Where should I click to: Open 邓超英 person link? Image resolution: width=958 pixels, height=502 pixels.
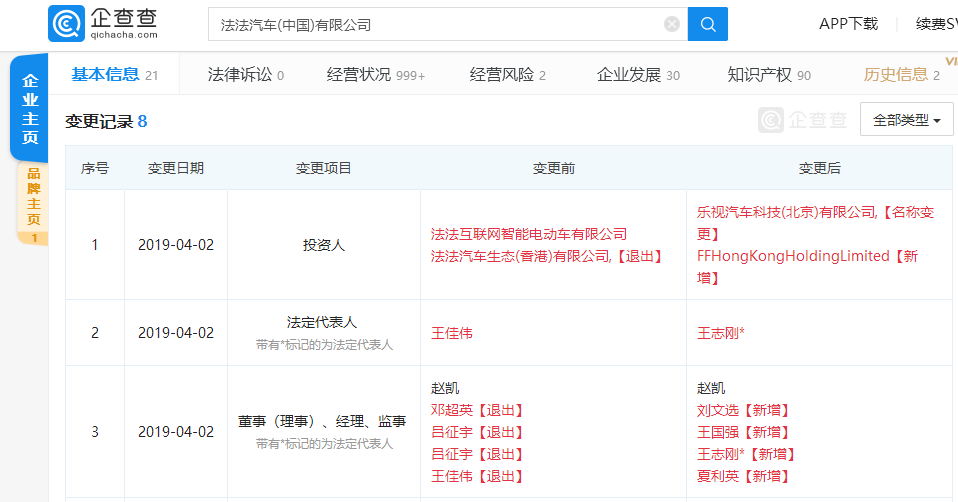(x=452, y=410)
